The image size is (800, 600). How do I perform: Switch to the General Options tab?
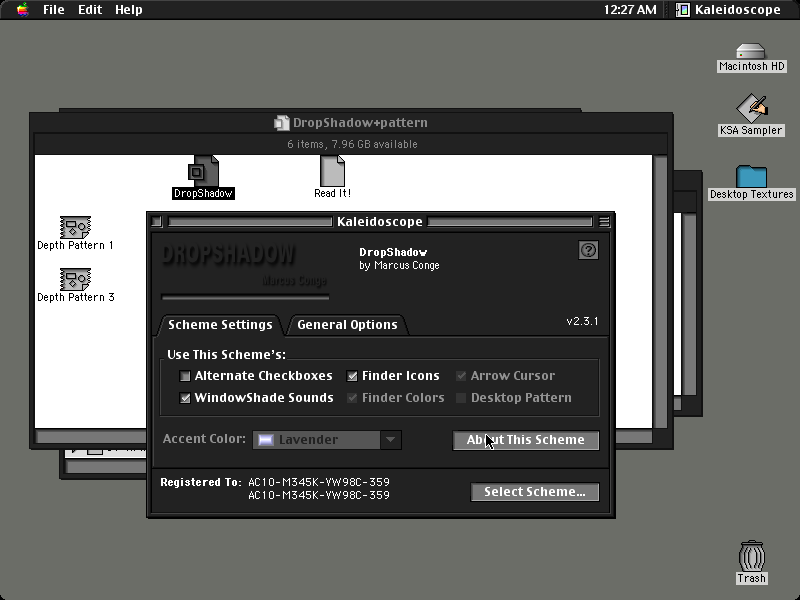[347, 324]
